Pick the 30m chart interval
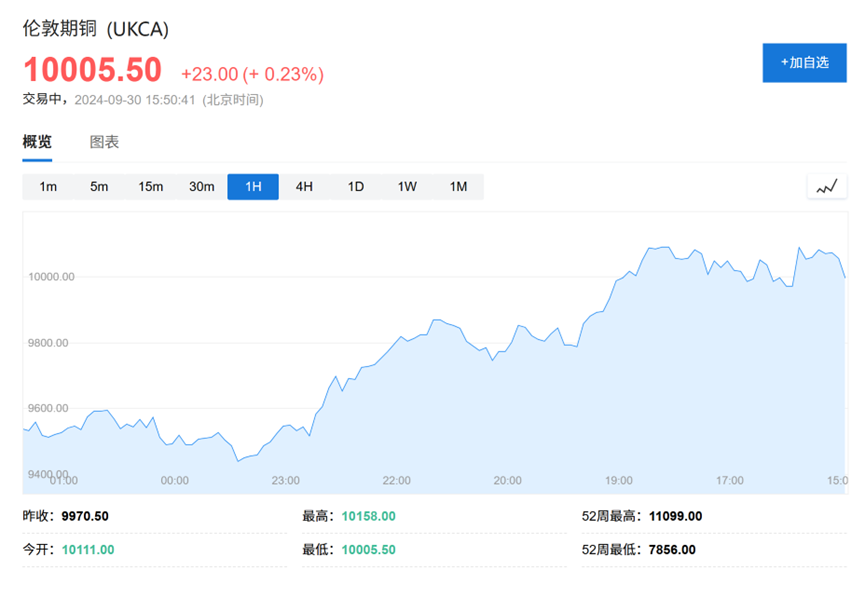The height and width of the screenshot is (598, 865). click(202, 186)
